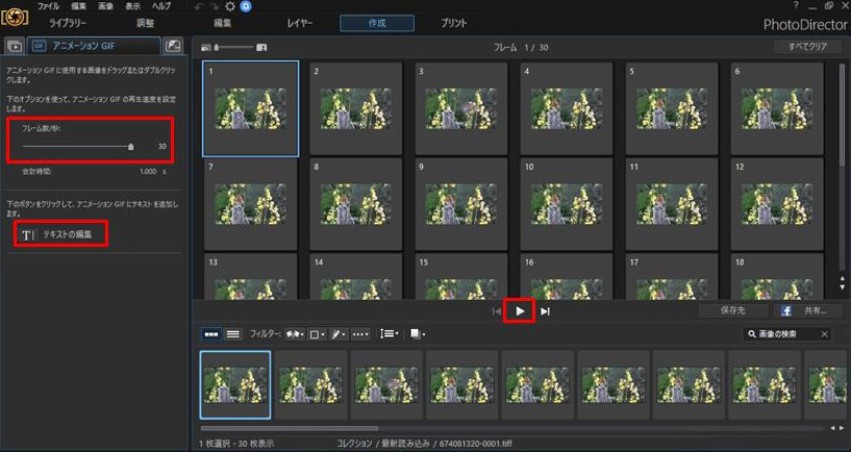Click the large thumbnail size icon

point(262,48)
